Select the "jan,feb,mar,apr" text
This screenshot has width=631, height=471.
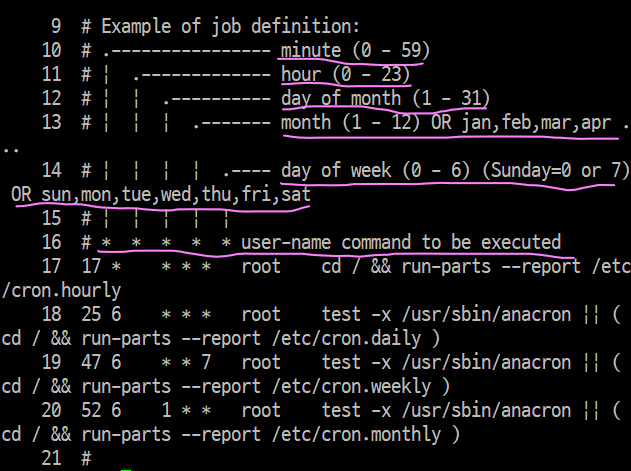[x=536, y=123]
